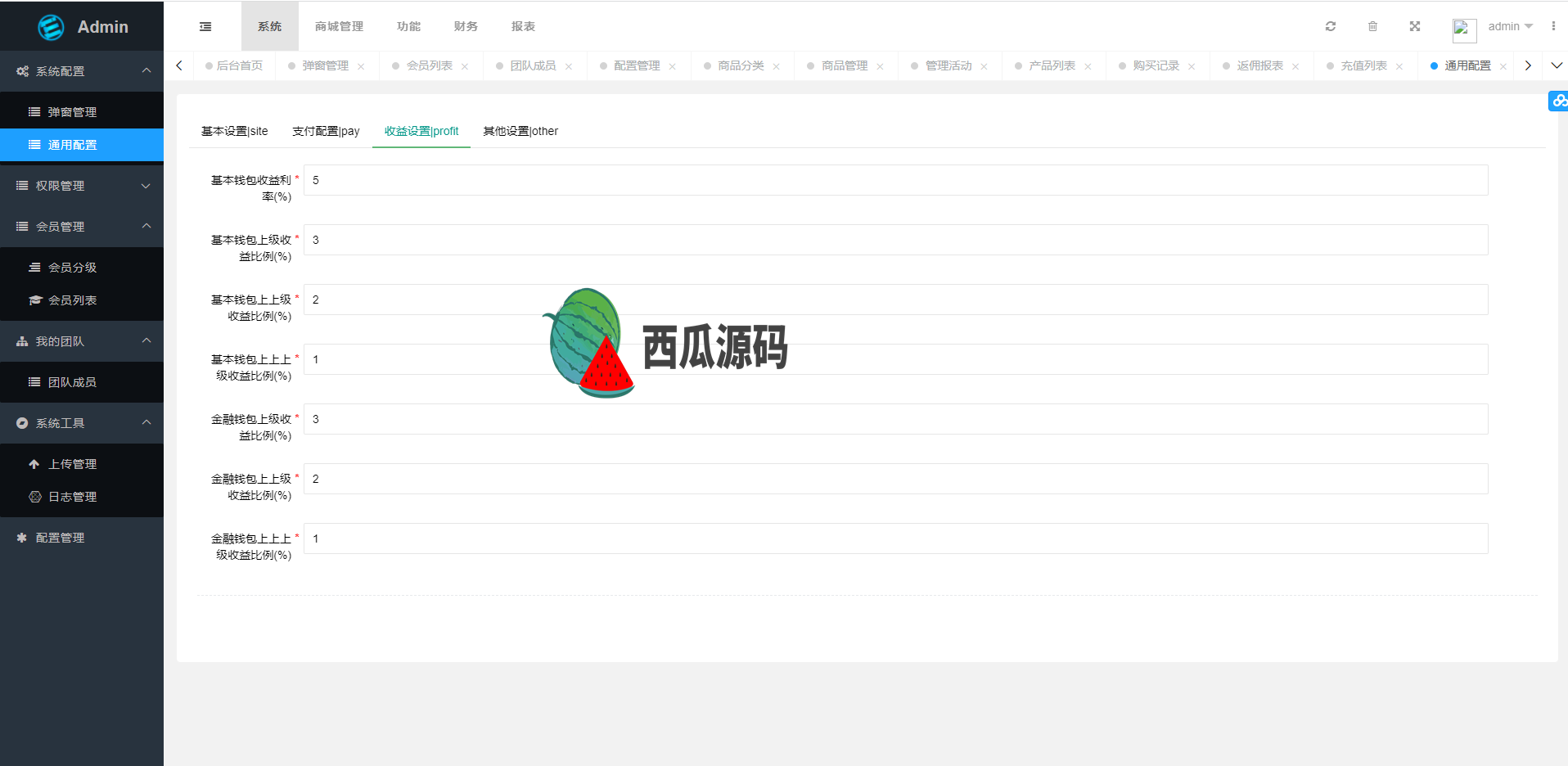Switch to 基本设置|site tab
Viewport: 1568px width, 766px height.
tap(235, 131)
